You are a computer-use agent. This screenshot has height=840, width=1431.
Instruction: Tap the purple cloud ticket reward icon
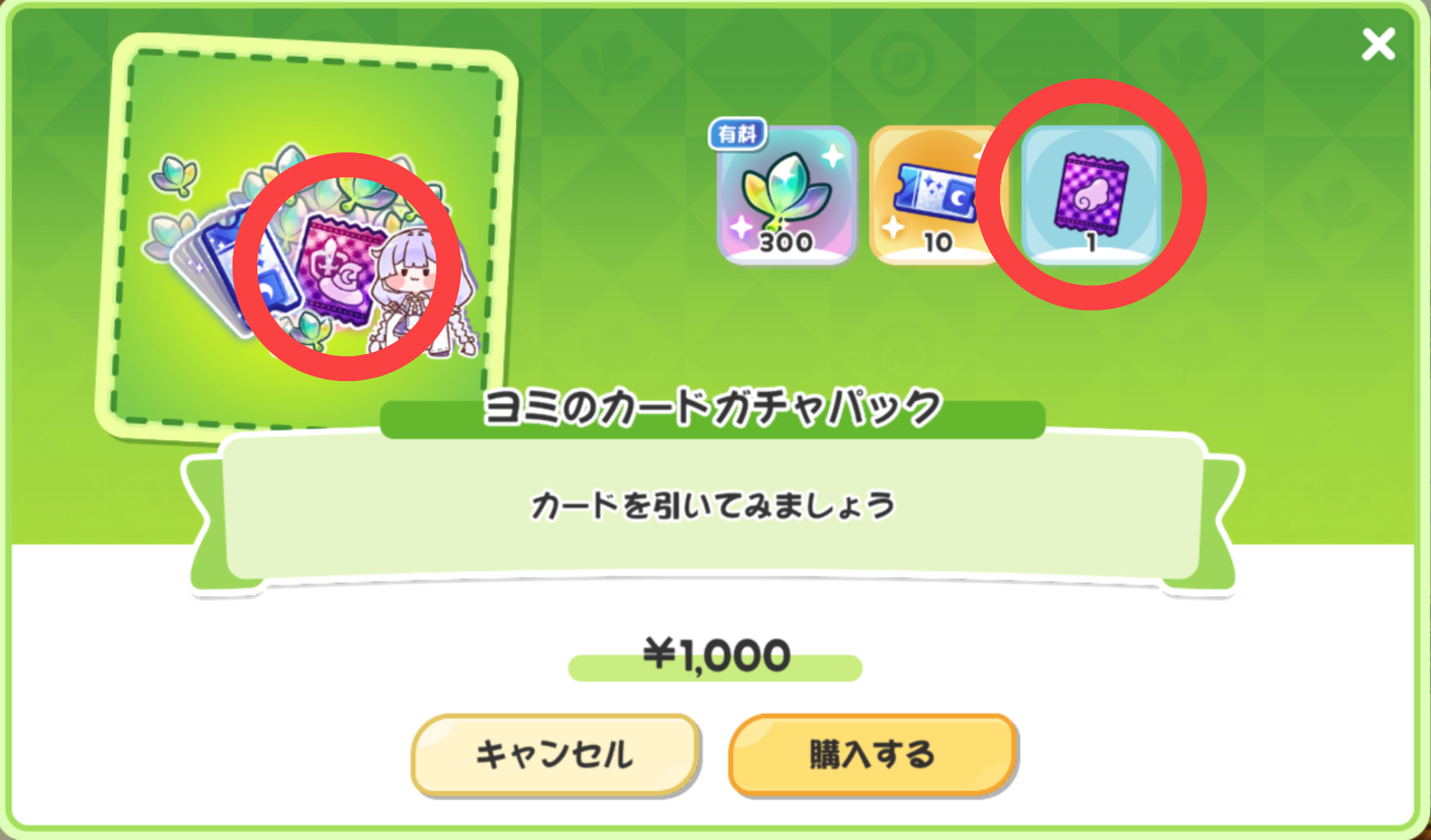(x=1091, y=194)
